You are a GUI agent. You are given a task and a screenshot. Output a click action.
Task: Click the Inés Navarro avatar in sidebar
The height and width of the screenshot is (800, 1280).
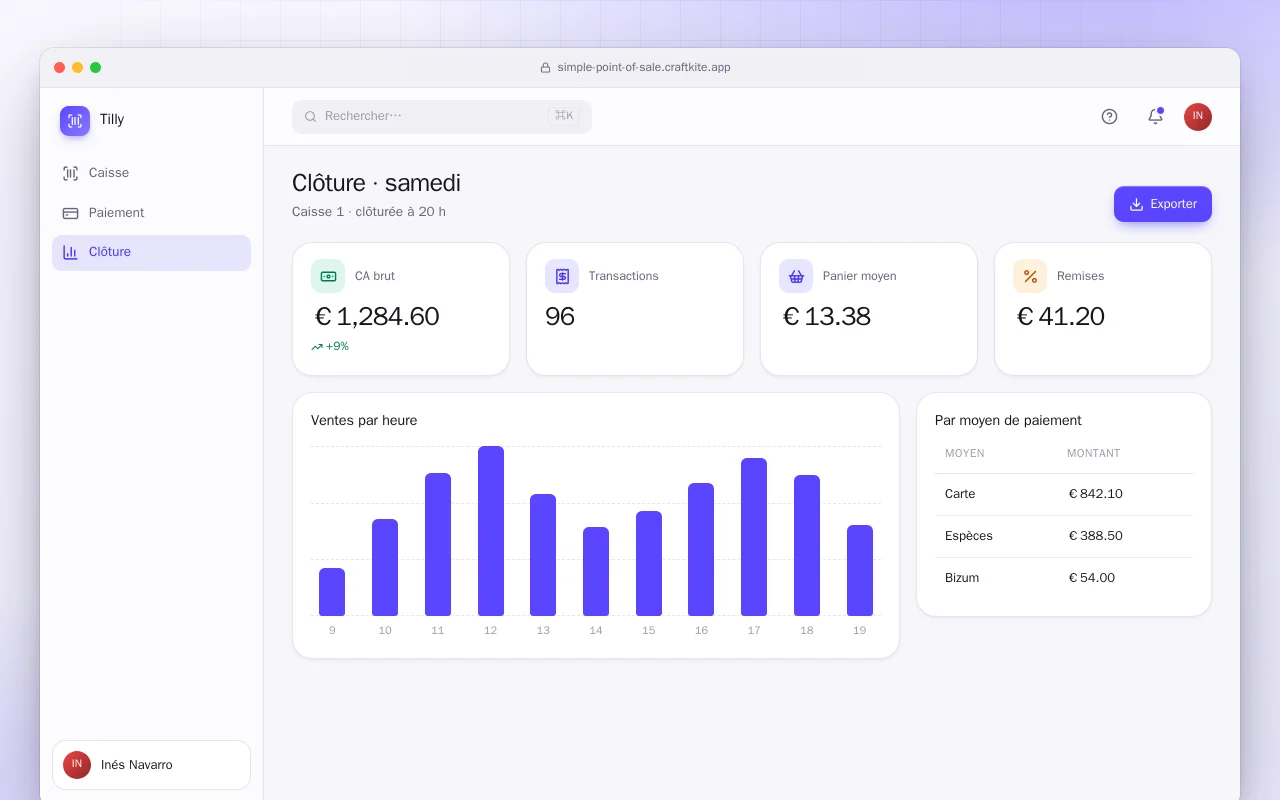[77, 765]
